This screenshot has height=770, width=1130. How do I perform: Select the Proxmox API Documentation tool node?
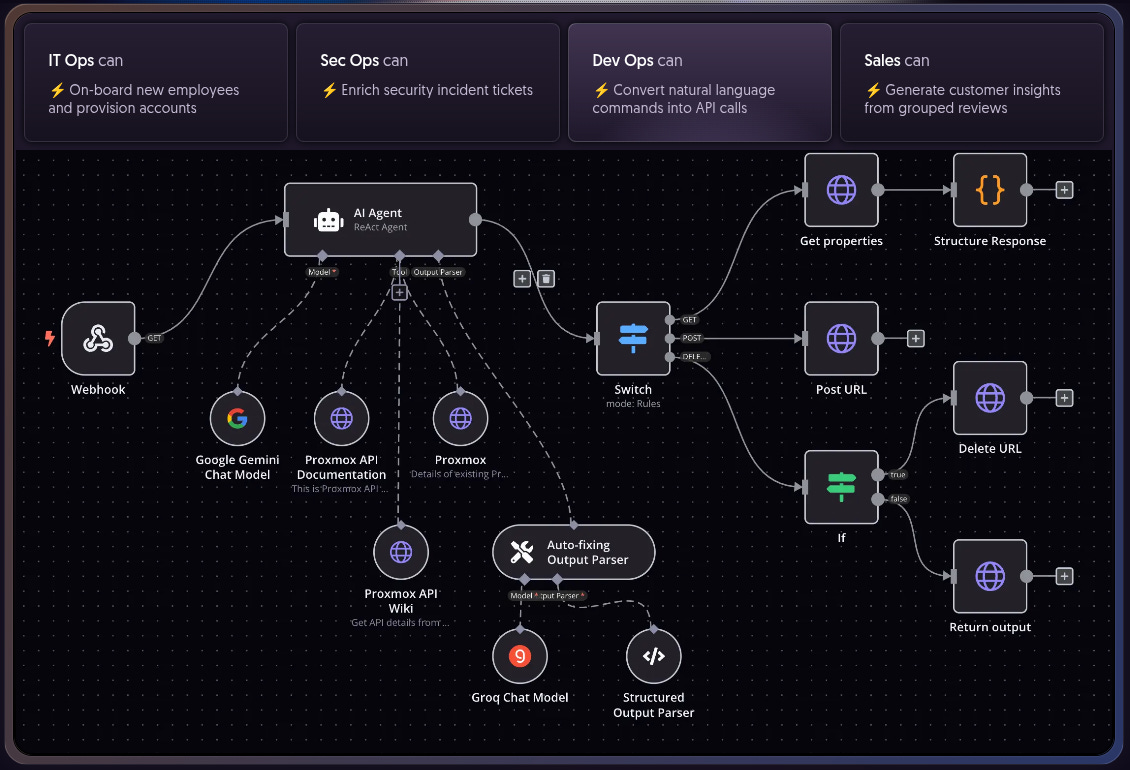[x=341, y=418]
